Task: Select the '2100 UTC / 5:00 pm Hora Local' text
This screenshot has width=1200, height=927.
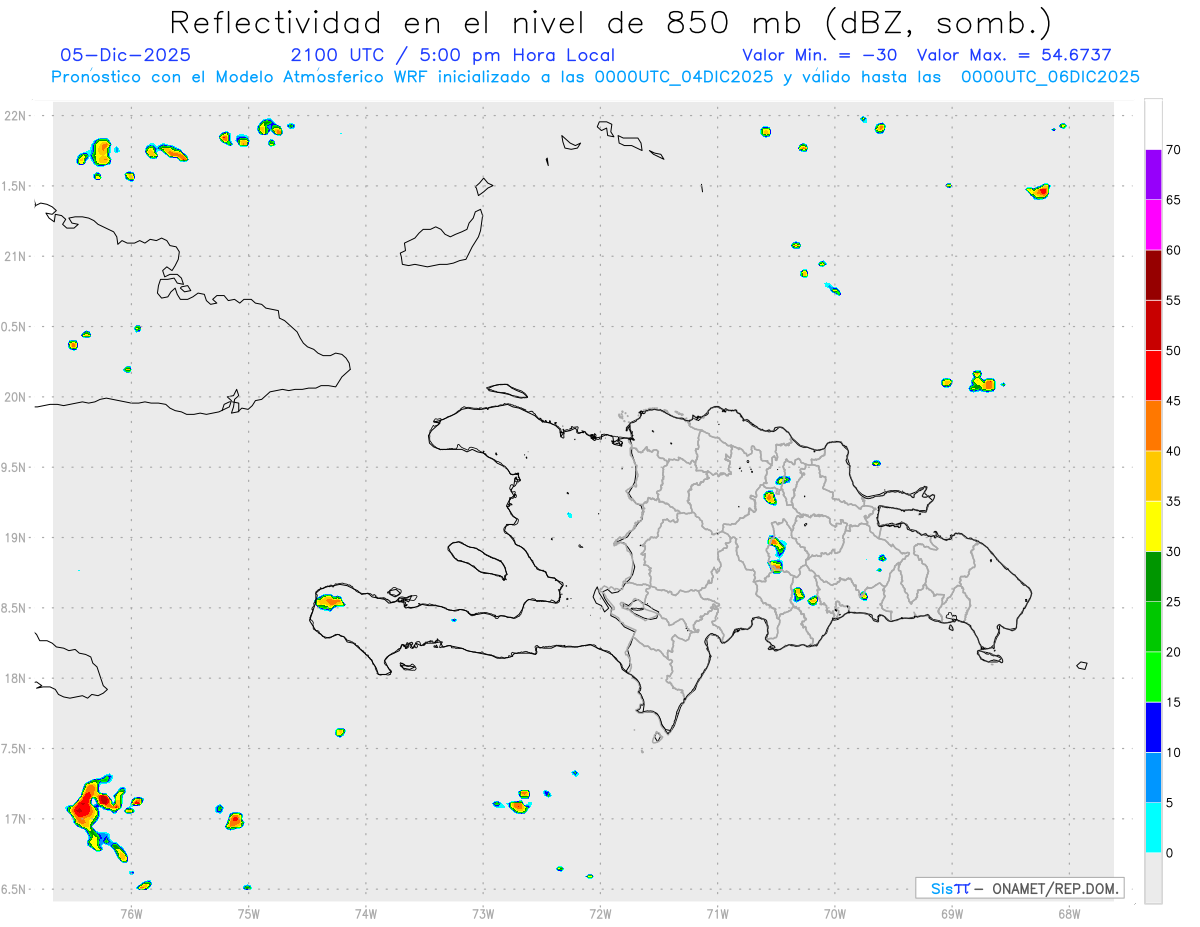Action: point(453,55)
